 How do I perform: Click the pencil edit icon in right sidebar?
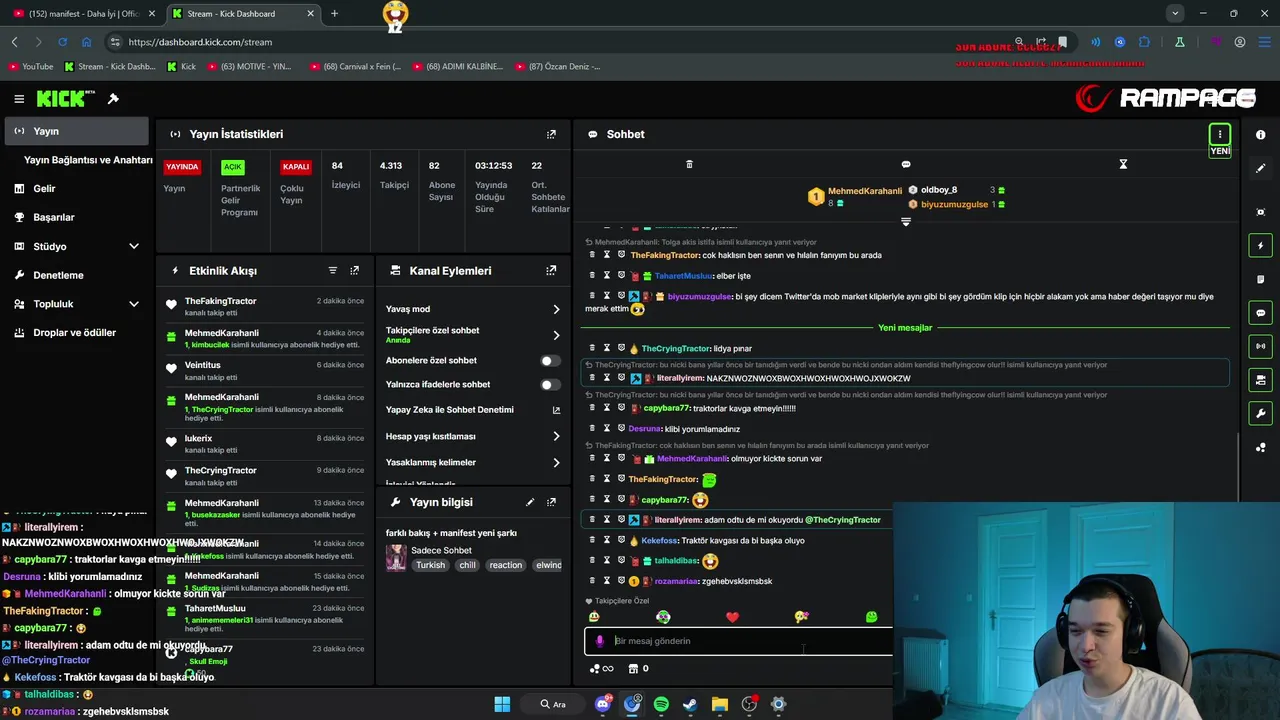coord(1260,168)
